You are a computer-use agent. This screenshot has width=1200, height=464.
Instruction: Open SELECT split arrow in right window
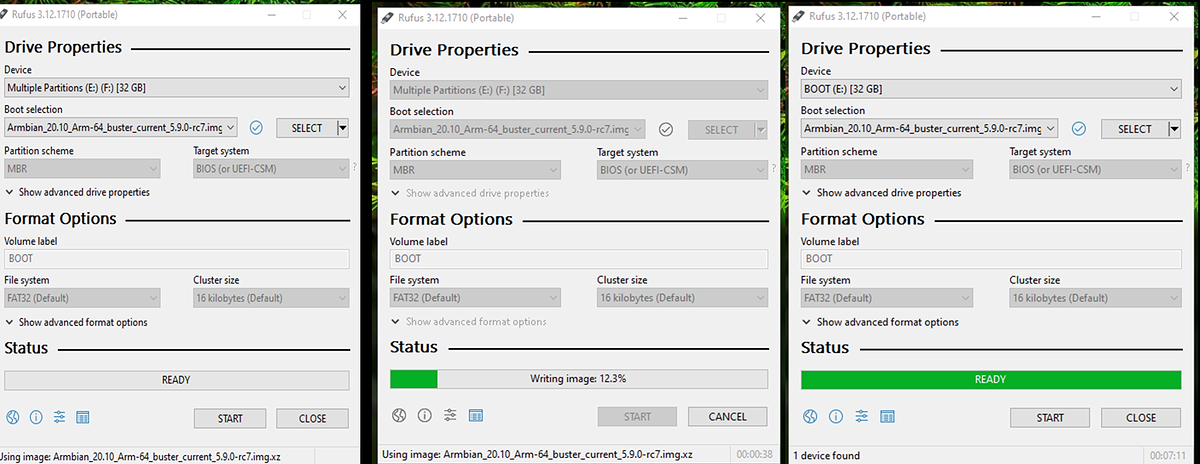(1174, 129)
